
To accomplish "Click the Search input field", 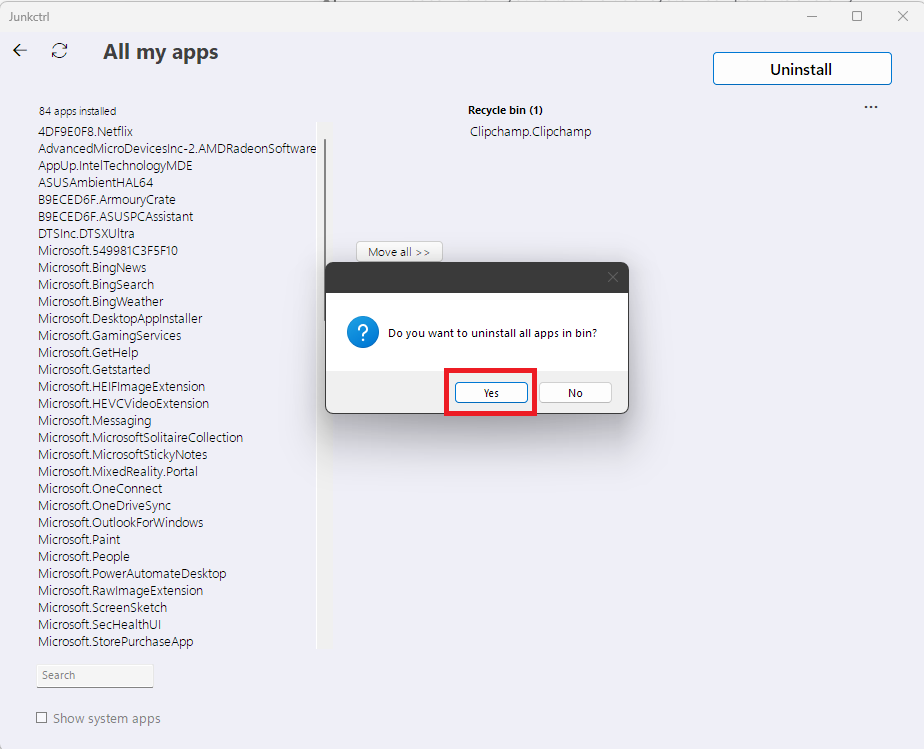I will tap(95, 676).
